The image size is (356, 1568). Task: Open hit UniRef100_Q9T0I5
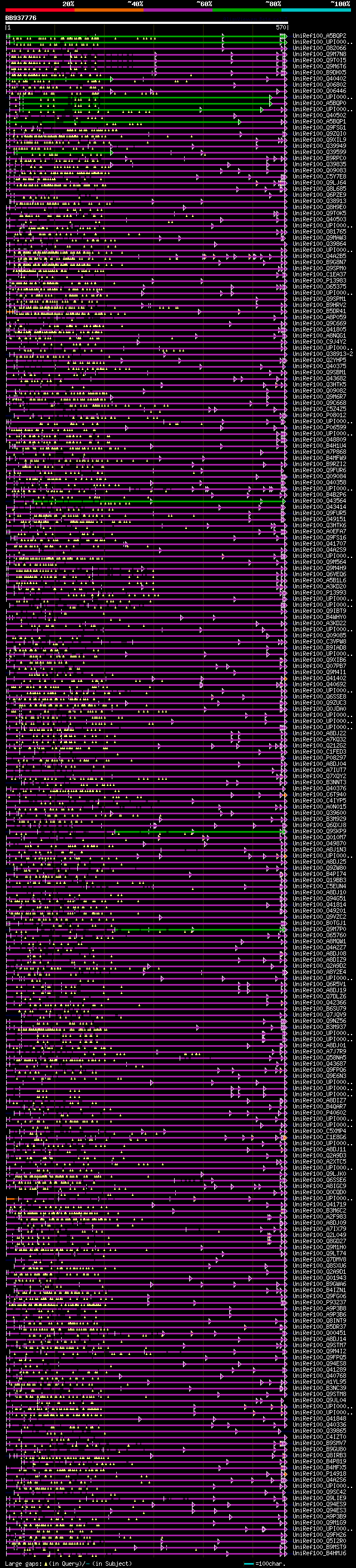pos(319,60)
